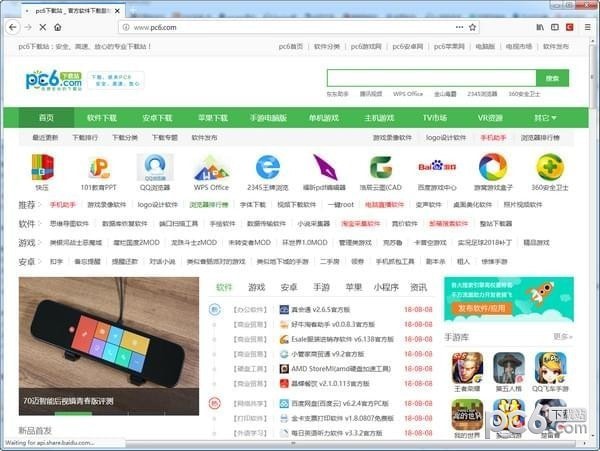Select the 软件下载 navigation tab
This screenshot has width=600, height=451.
102,118
